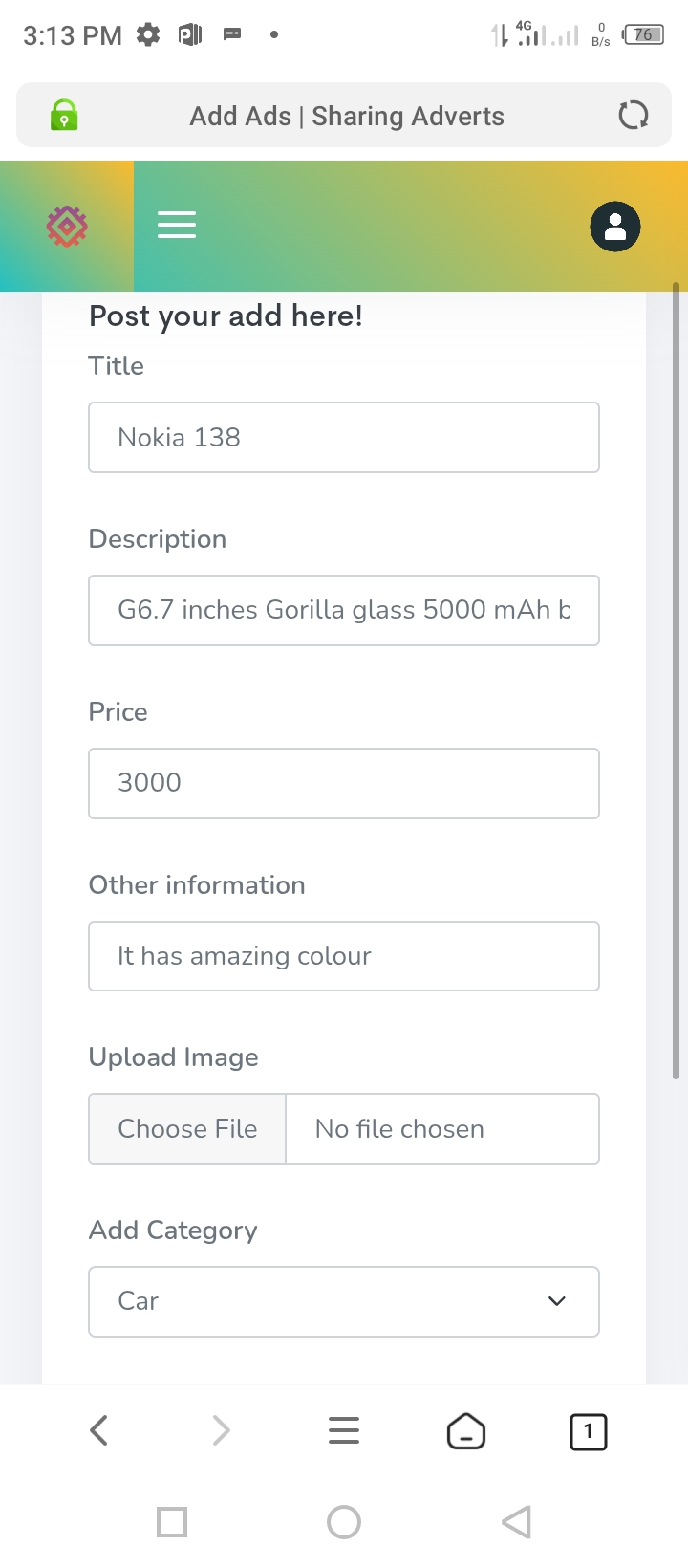The height and width of the screenshot is (1568, 688).
Task: Reload the page with refresh icon
Action: click(x=633, y=116)
